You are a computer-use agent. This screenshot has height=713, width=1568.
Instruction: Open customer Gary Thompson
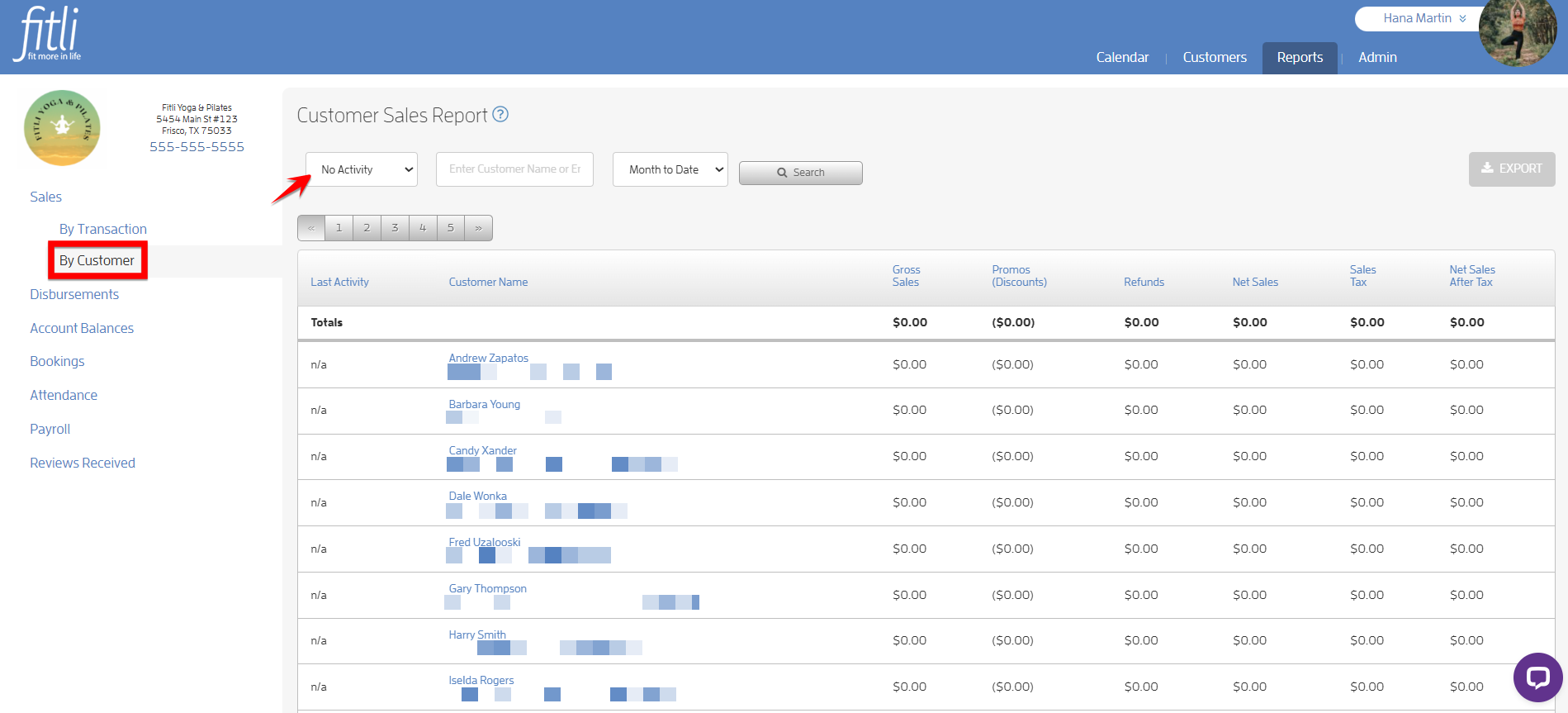click(487, 588)
